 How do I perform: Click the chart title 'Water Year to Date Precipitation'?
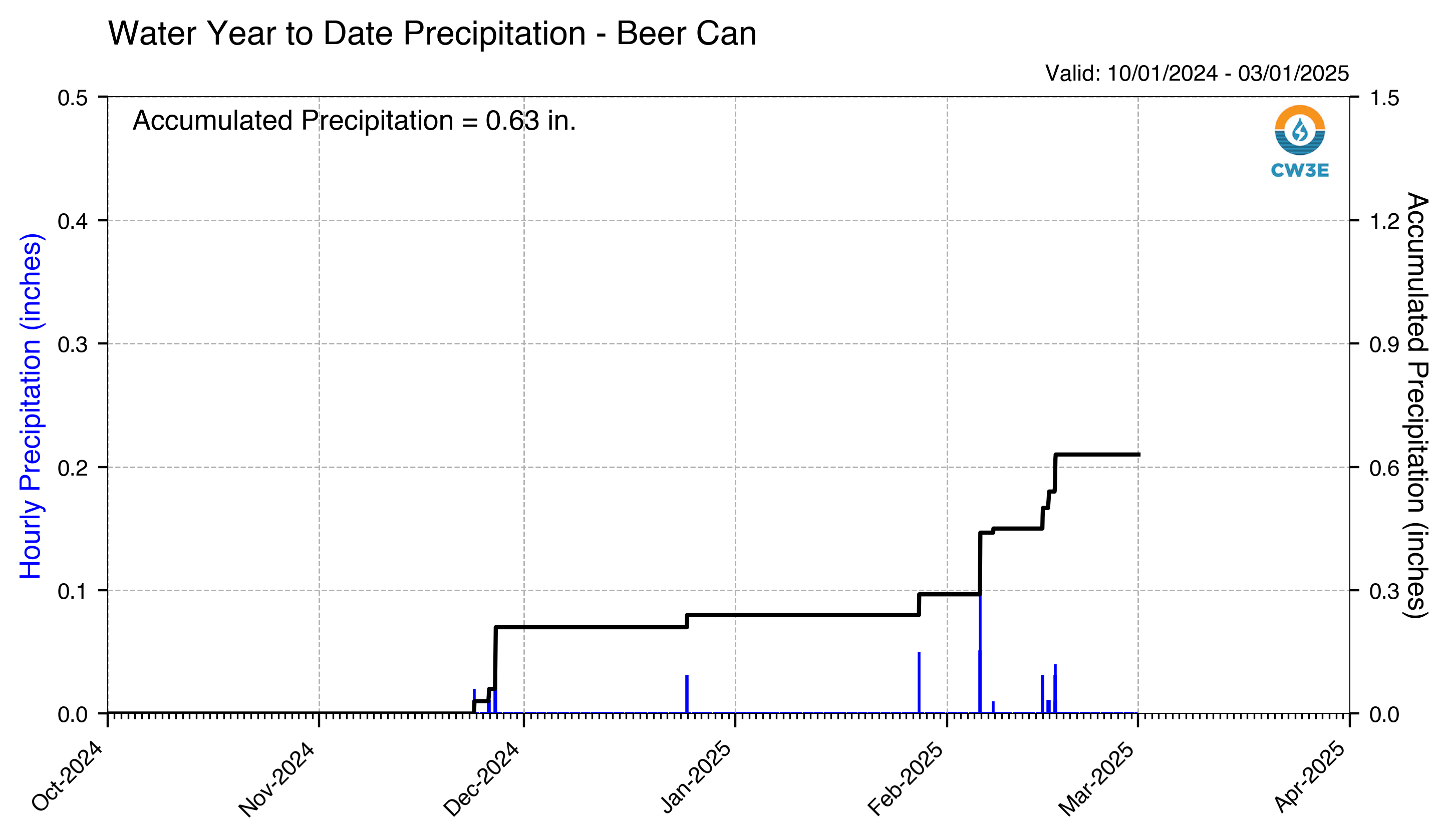[x=347, y=34]
